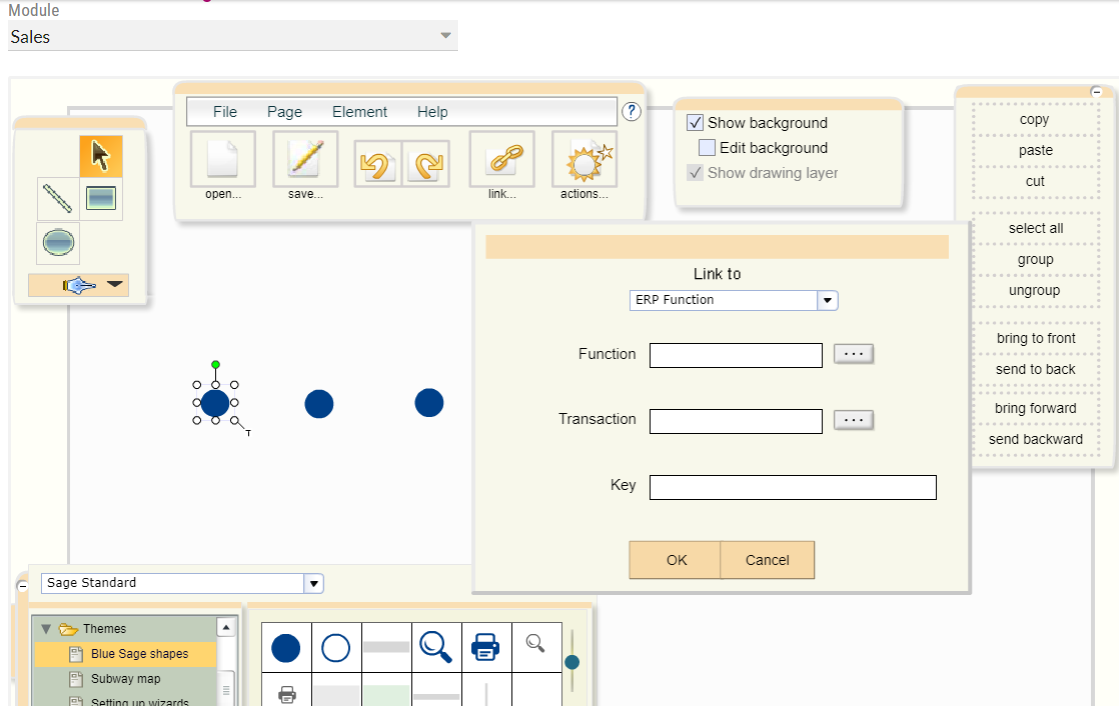The image size is (1119, 706).
Task: Open a file using the open toolbar icon
Action: [222, 159]
